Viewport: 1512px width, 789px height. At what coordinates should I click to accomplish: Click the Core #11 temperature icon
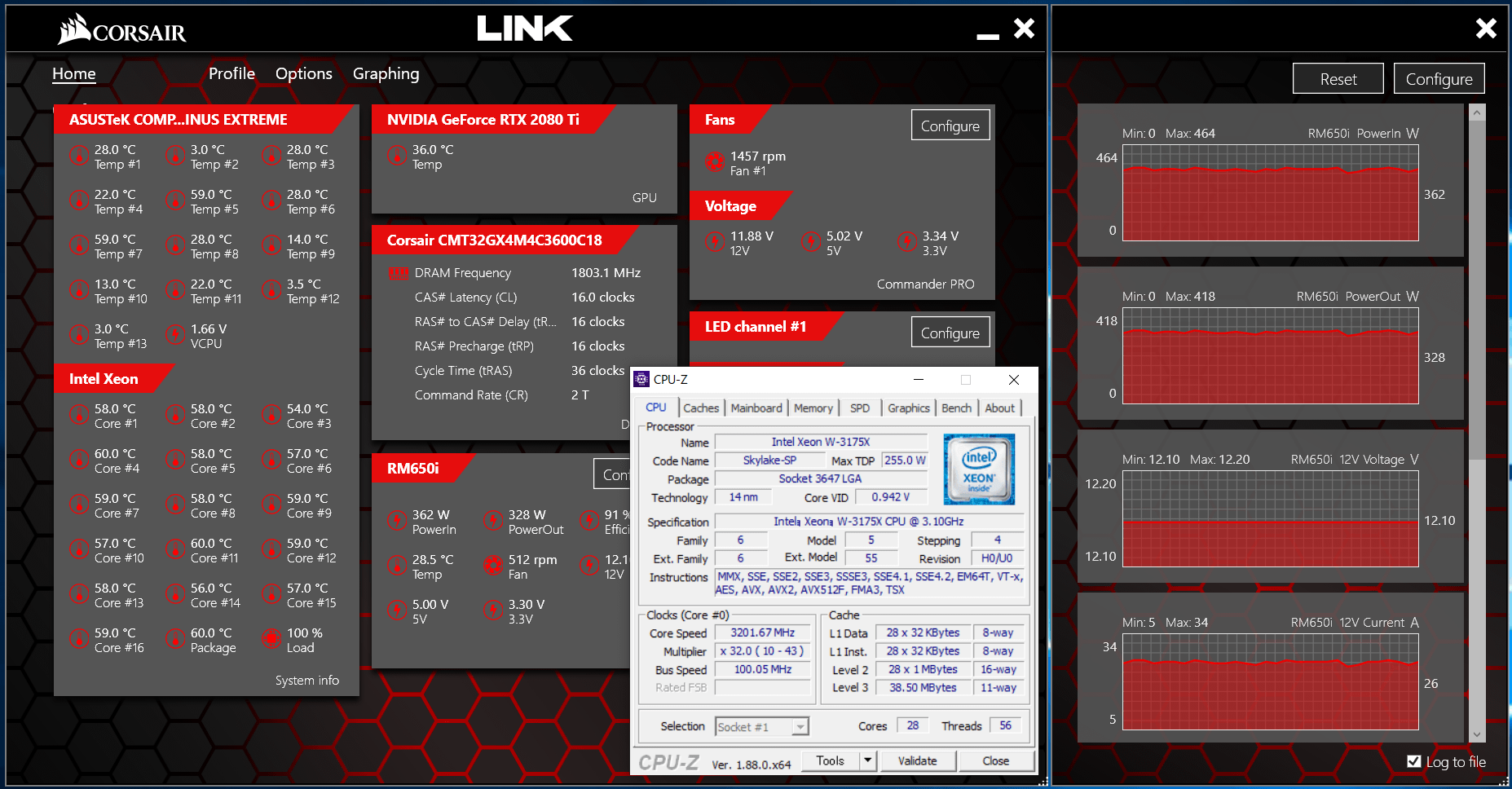coord(175,549)
